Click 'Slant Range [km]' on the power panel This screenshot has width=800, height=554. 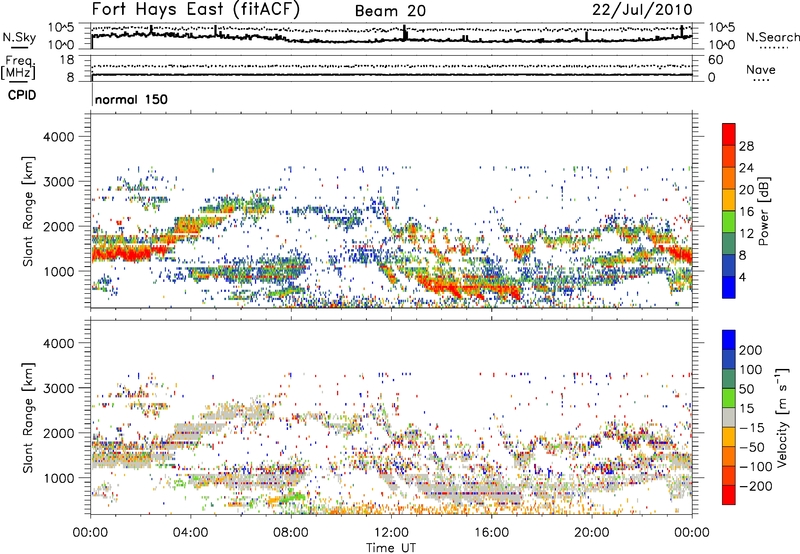click(28, 211)
